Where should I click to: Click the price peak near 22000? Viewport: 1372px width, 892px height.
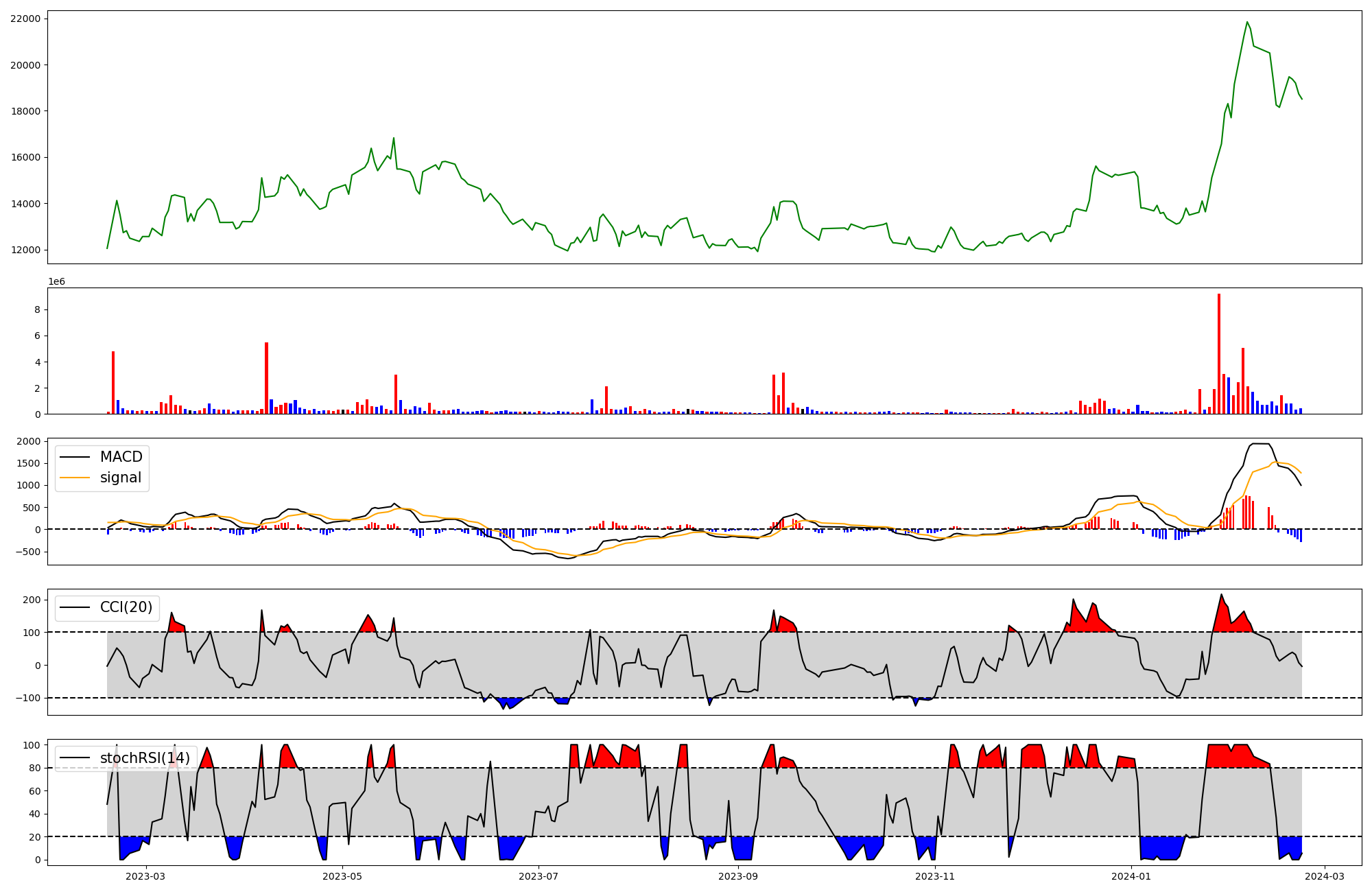pos(1247,22)
